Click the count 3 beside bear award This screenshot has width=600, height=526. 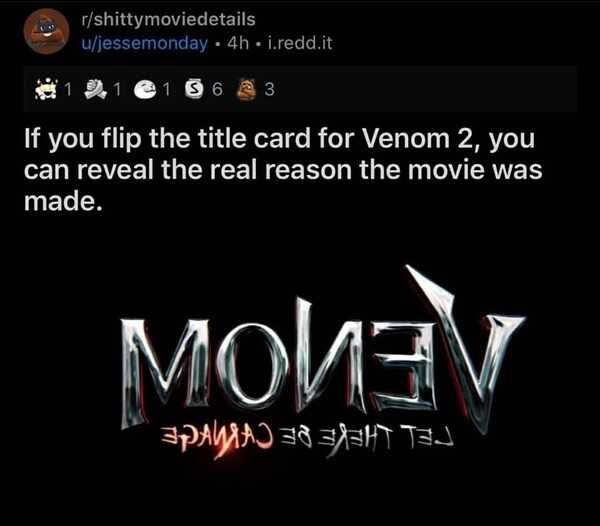click(269, 90)
